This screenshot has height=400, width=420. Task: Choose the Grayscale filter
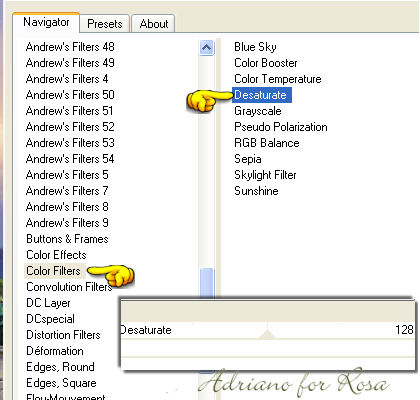coord(258,111)
